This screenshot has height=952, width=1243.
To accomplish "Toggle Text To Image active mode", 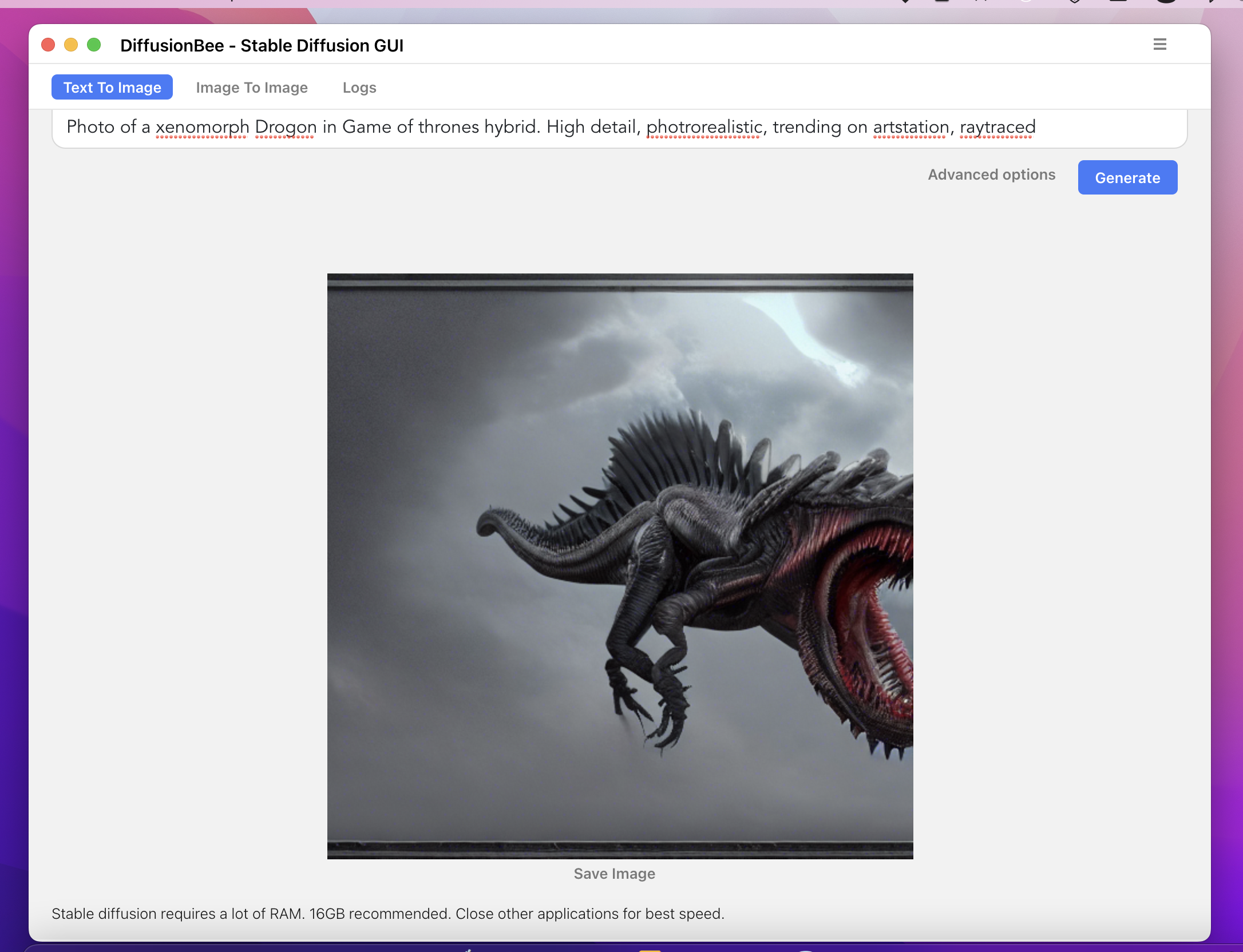I will (x=112, y=87).
